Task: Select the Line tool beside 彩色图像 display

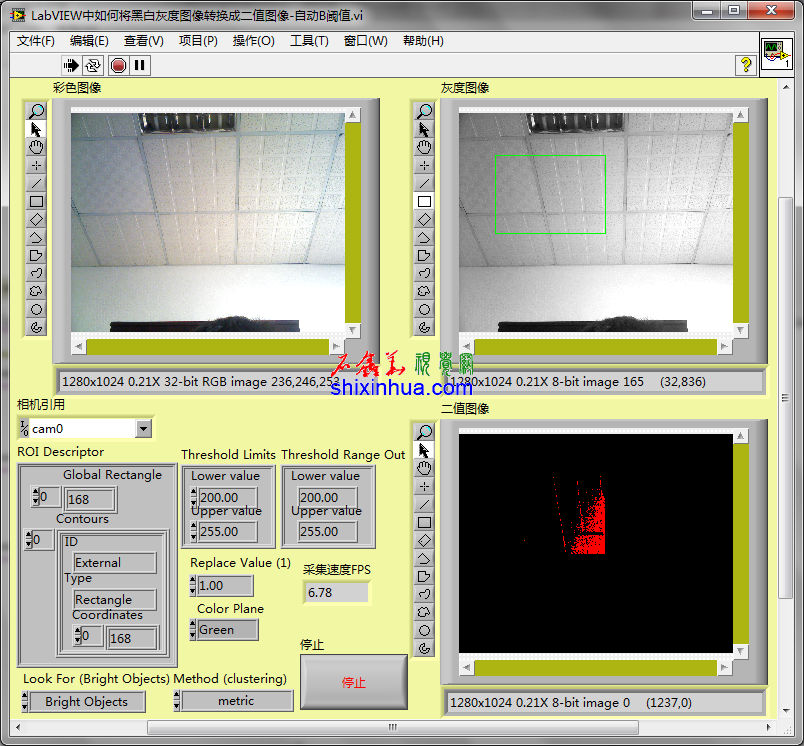Action: pos(36,183)
